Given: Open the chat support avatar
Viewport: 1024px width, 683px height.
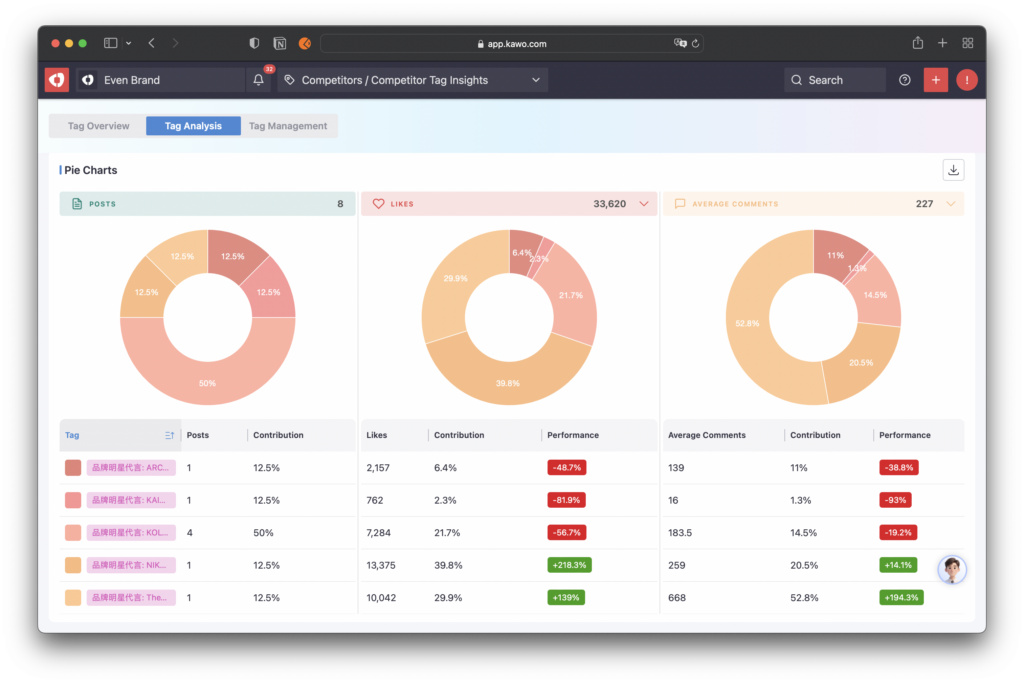Looking at the screenshot, I should (951, 570).
